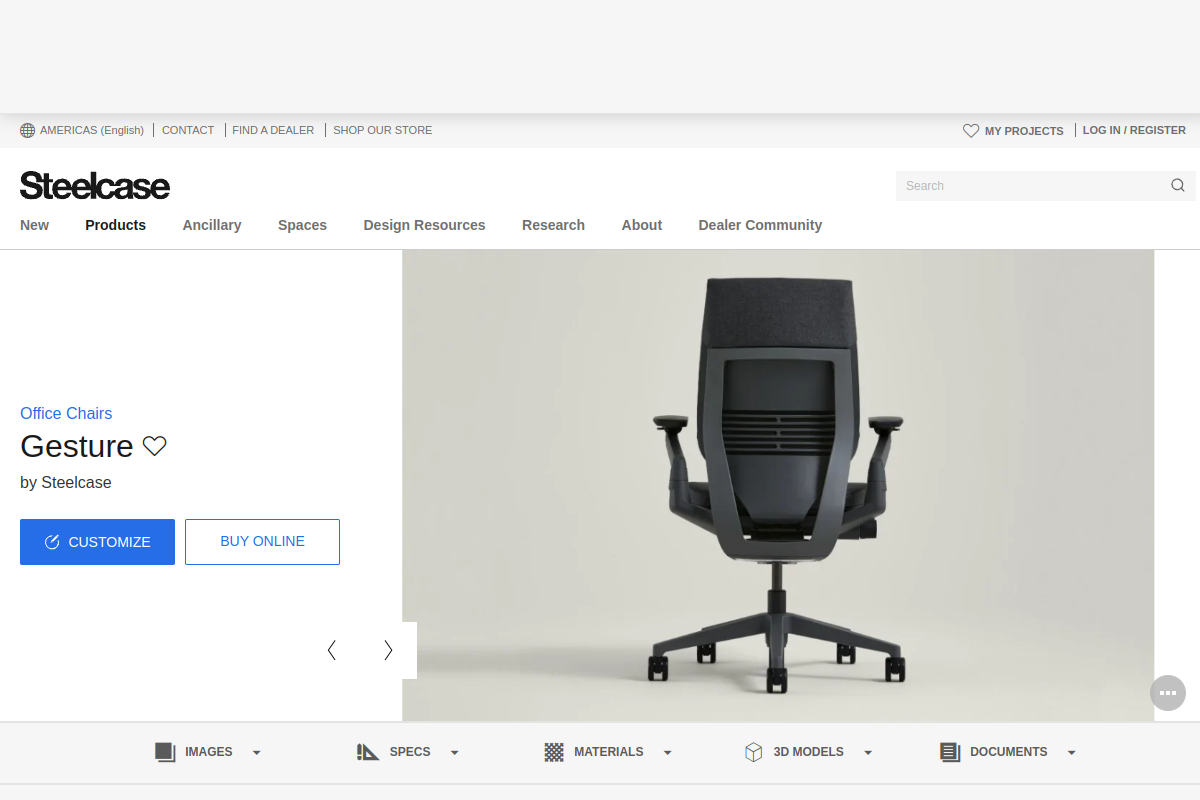Click the My Projects heart icon
The width and height of the screenshot is (1200, 800).
tap(971, 131)
